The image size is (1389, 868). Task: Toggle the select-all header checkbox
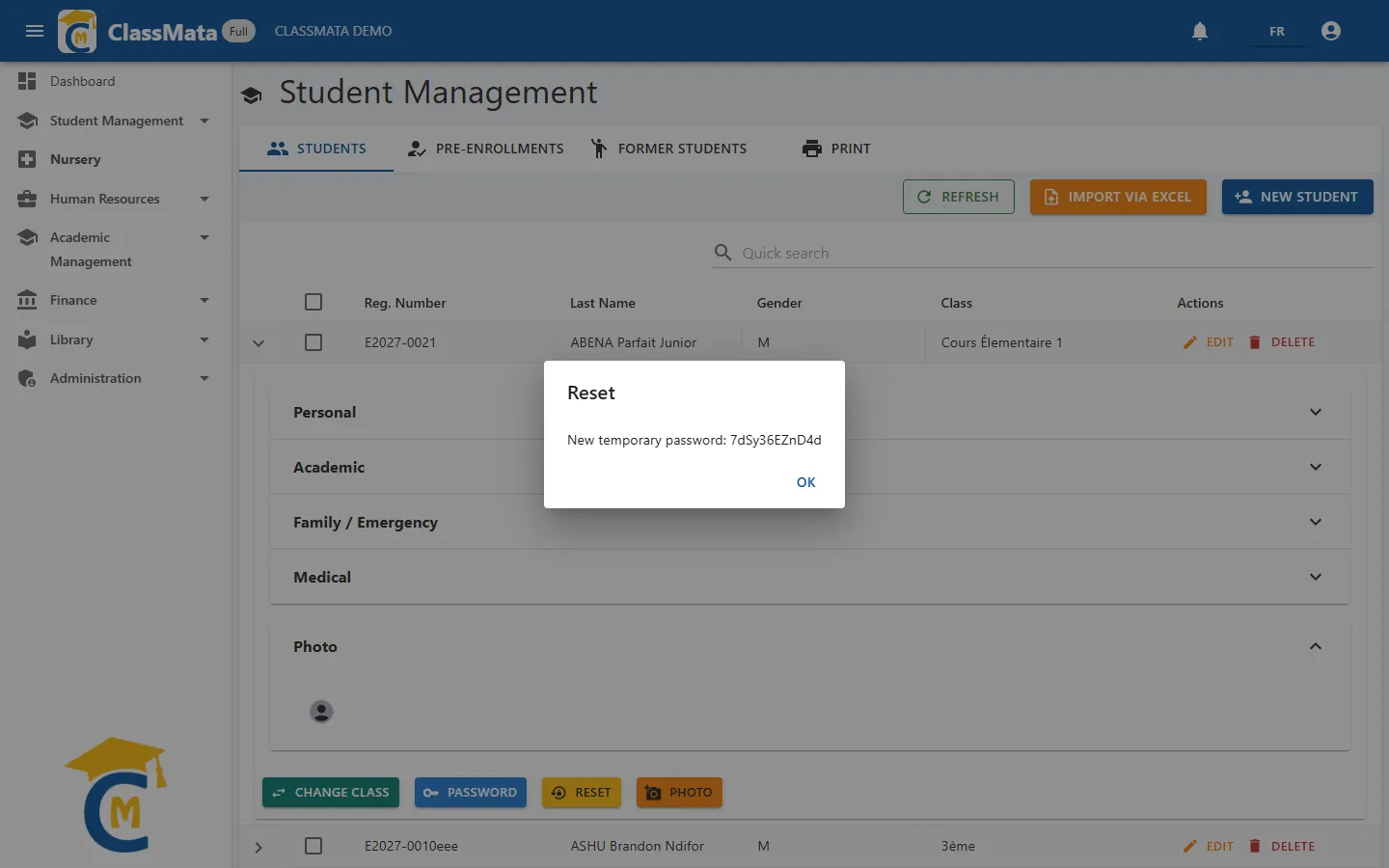point(313,302)
